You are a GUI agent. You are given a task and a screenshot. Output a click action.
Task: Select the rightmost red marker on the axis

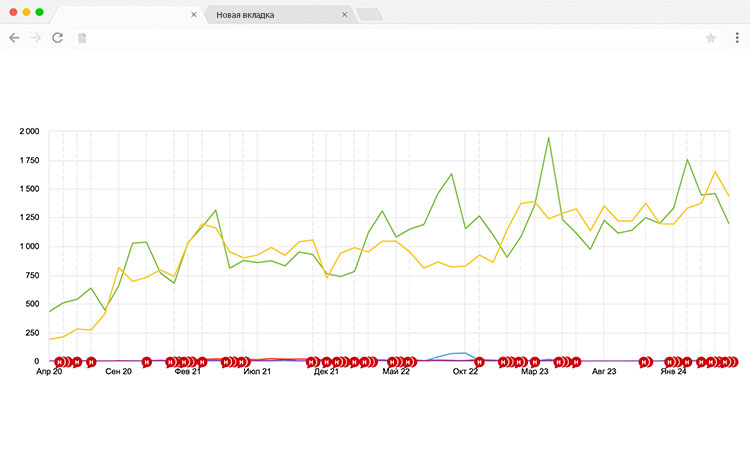point(730,362)
